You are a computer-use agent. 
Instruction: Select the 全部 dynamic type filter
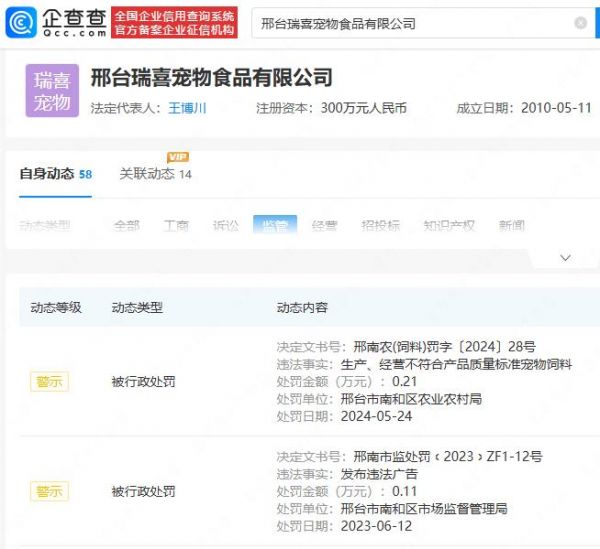(x=127, y=225)
